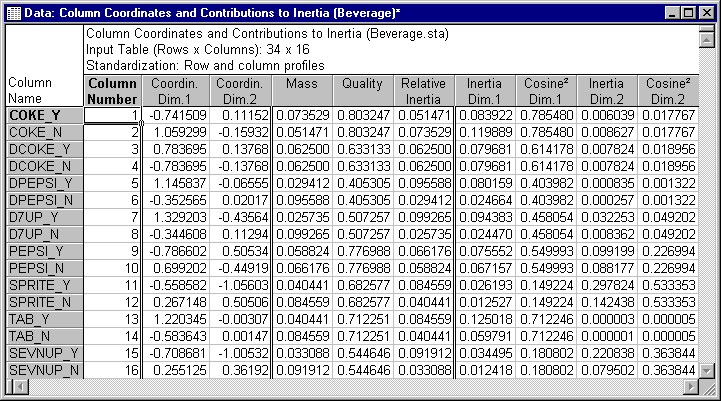721x401 pixels.
Task: Select the COKE_Y row header
Action: (43, 115)
